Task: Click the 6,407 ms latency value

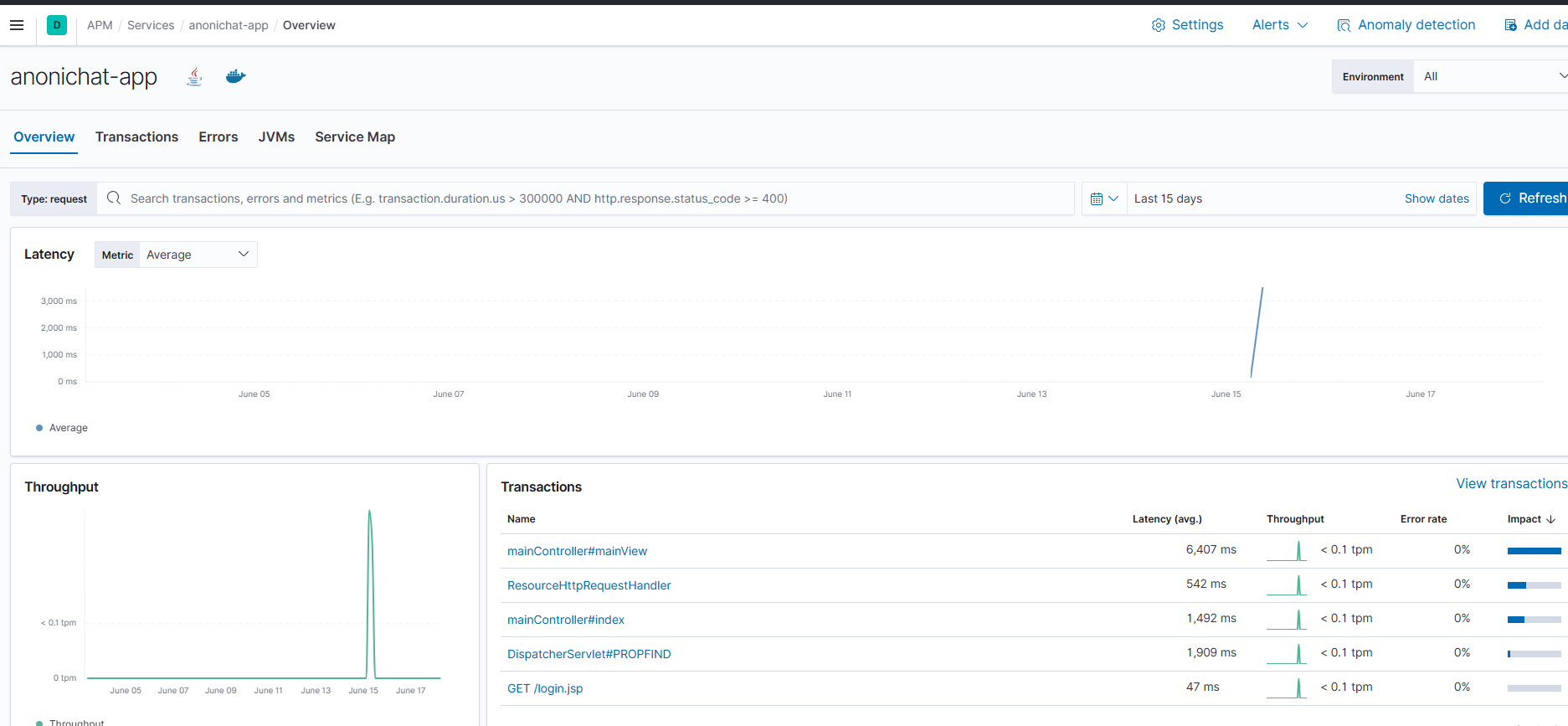Action: click(x=1211, y=549)
